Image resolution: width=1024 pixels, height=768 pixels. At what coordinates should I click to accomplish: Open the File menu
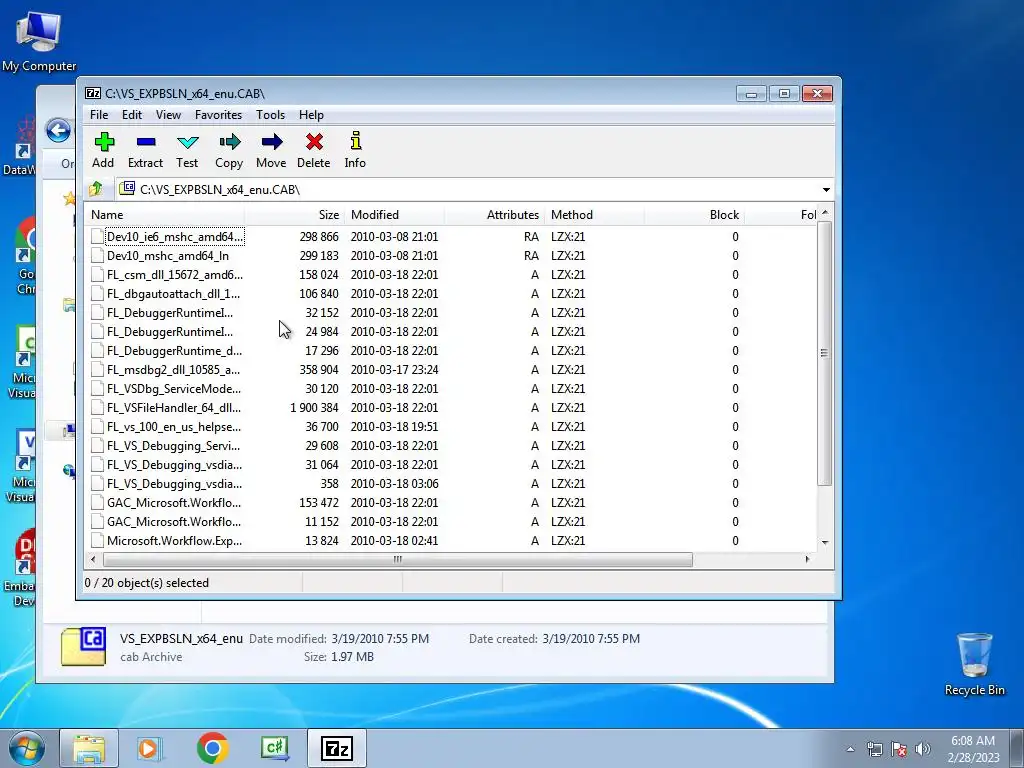tap(99, 115)
